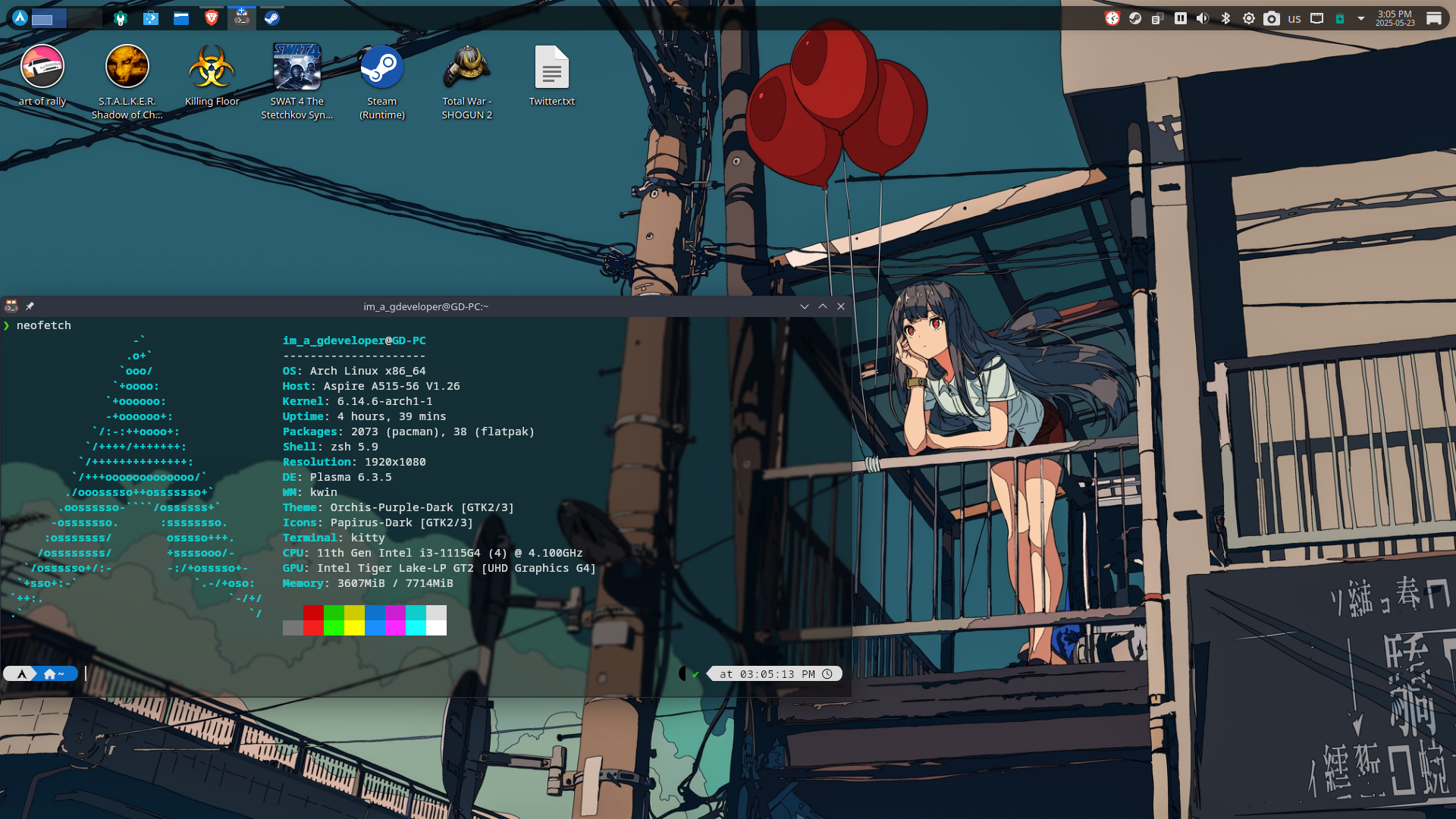Screen dimensions: 1456x819
Task: Open the kitty window menu icon in titlebar
Action: 11,306
